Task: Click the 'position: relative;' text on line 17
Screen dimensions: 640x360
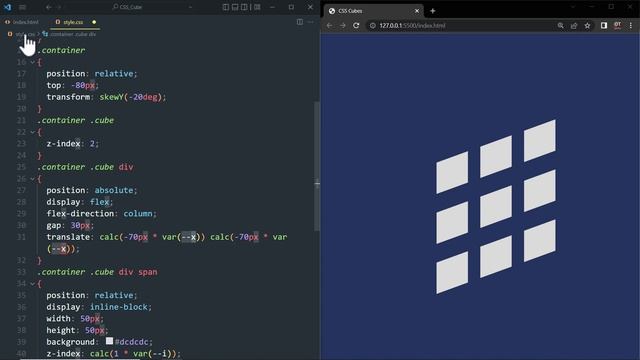Action: tap(92, 73)
